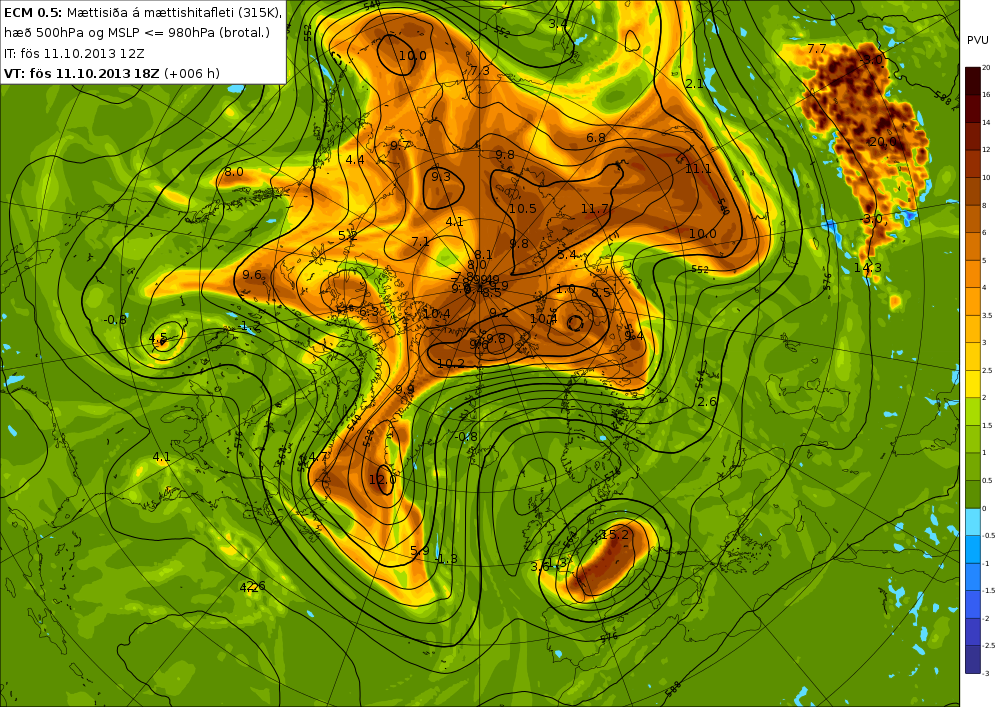Viewport: 1000px width, 707px height.
Task: Click the map value '9.7'
Action: click(x=400, y=146)
